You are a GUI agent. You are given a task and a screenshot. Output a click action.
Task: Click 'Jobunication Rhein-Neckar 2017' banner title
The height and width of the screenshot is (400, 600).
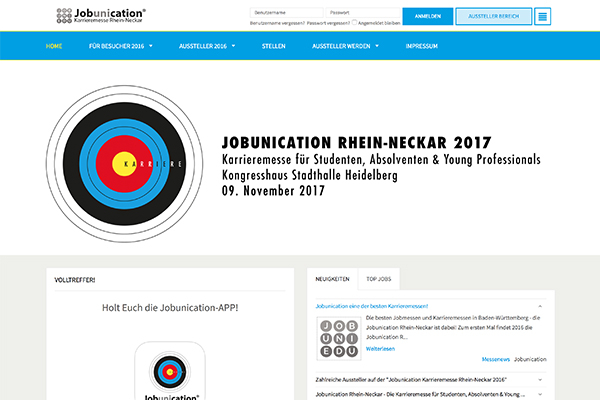[x=356, y=143]
